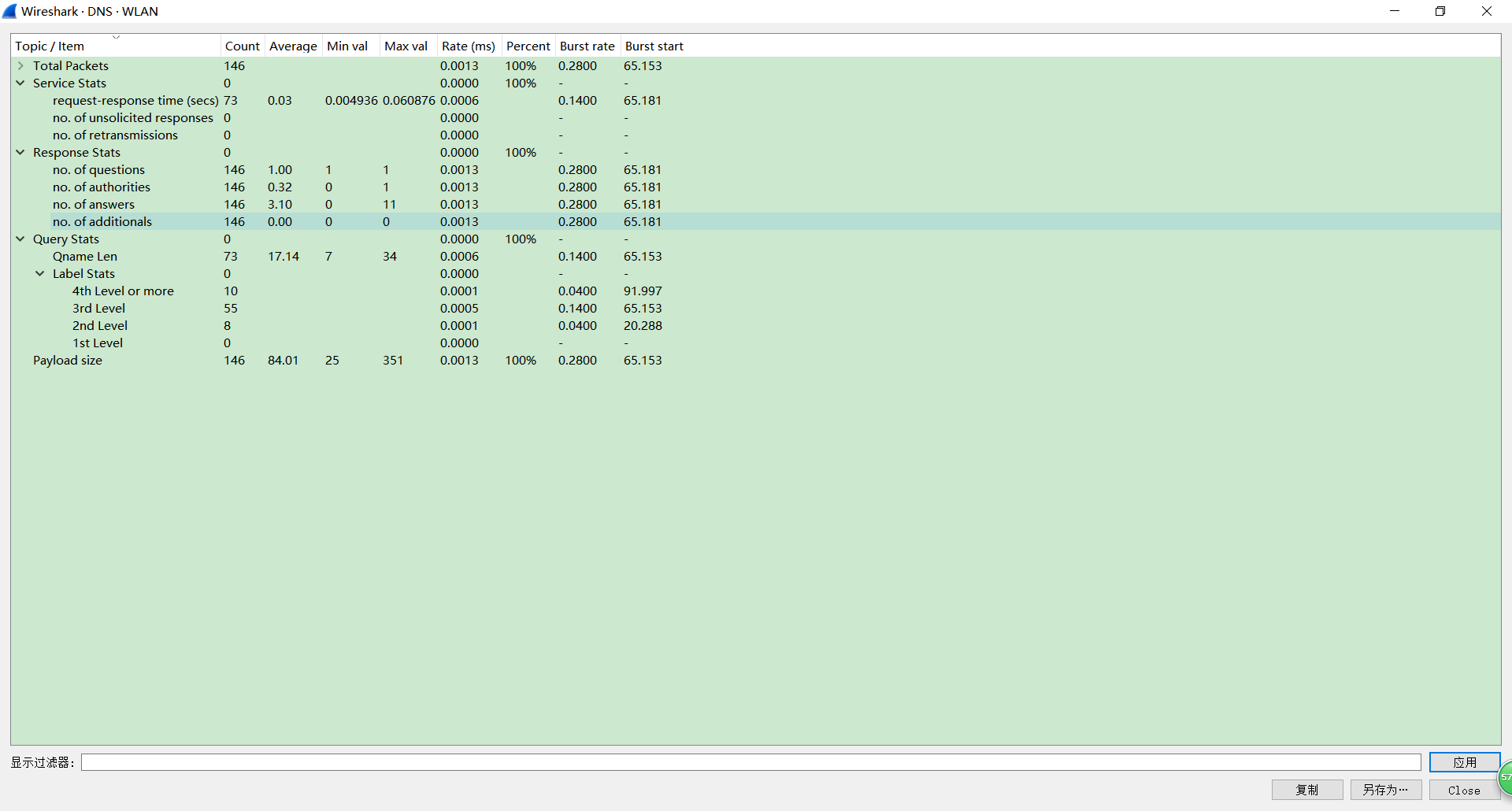Select the request-response time (secs) row
The width and height of the screenshot is (1512, 811).
[x=756, y=101]
